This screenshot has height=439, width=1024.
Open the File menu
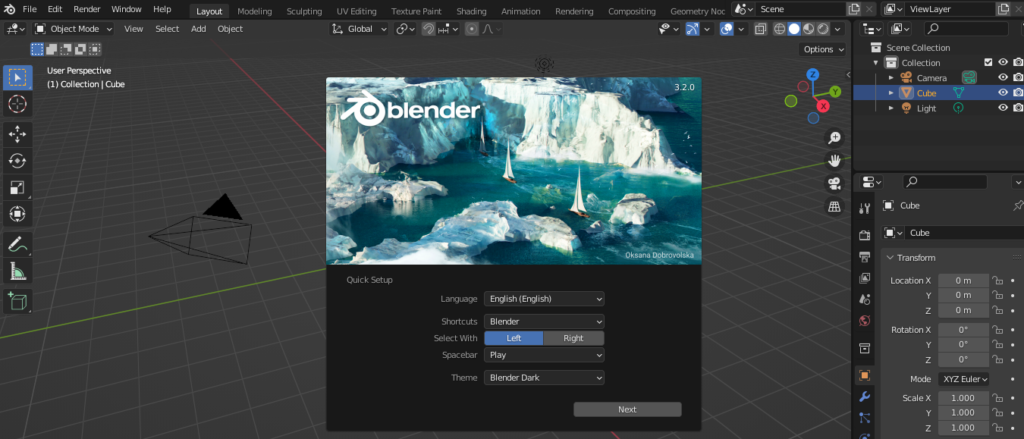[29, 10]
